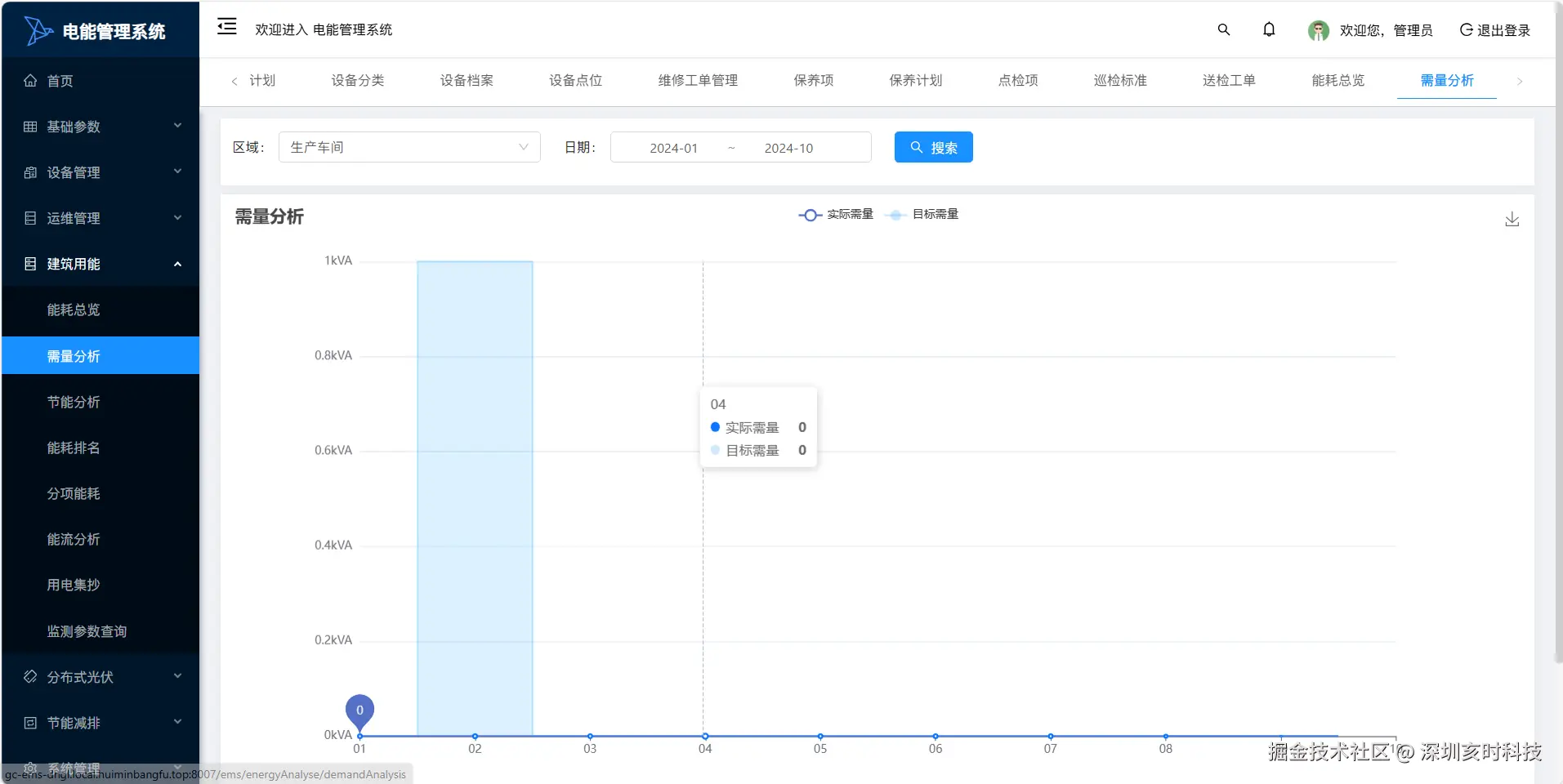Screen dimensions: 1563x784
Task: Select 需量分析 in the sidebar
Action: point(100,356)
